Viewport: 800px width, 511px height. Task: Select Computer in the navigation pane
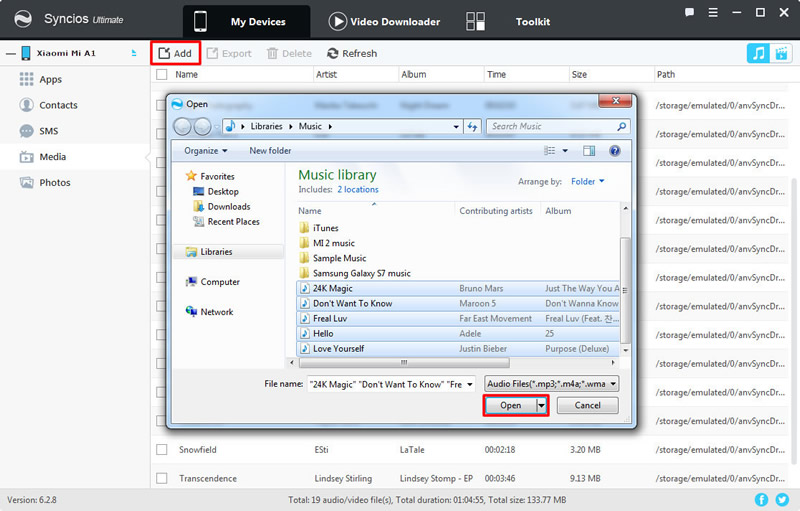[220, 282]
